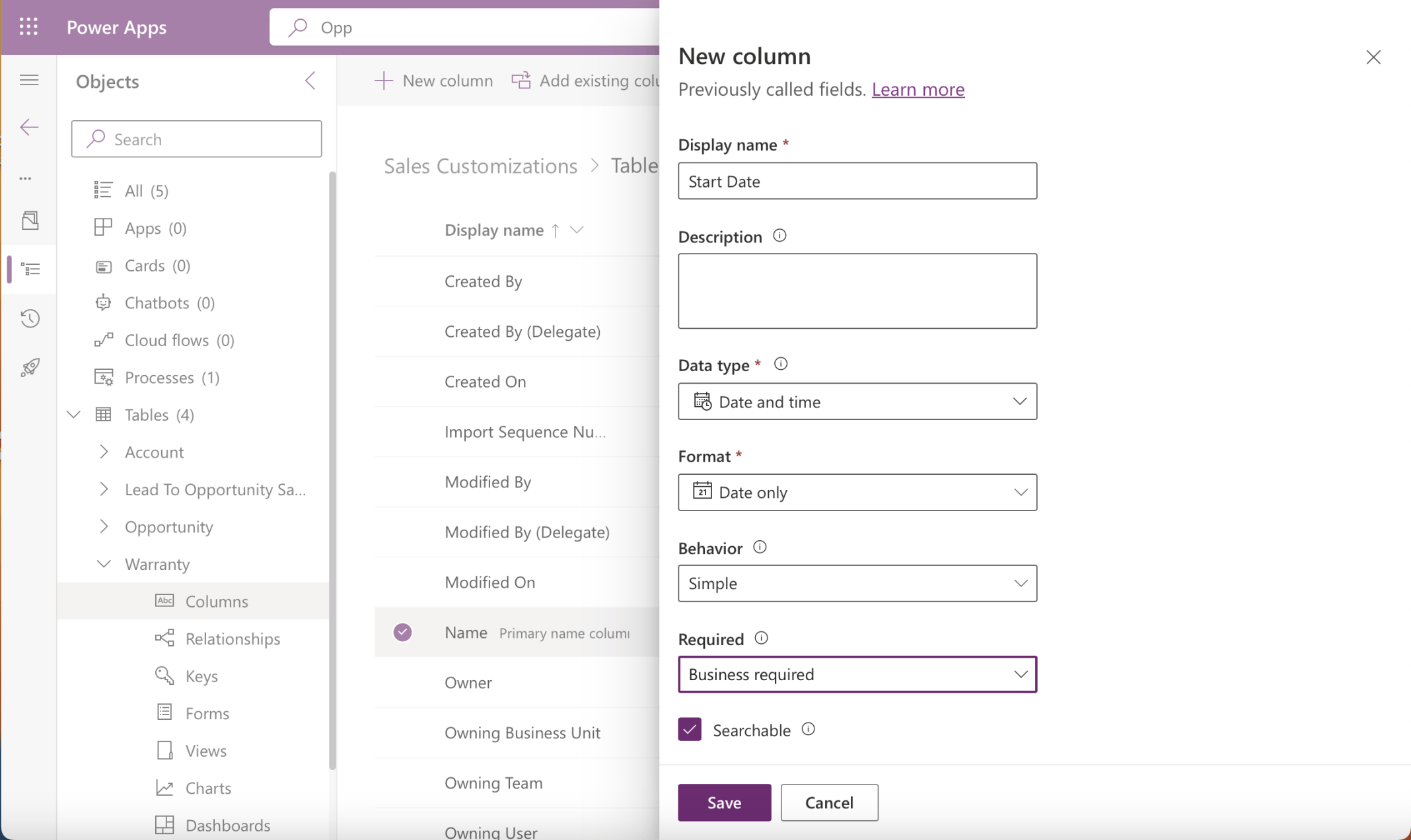Save the new Start Date column
The height and width of the screenshot is (840, 1411).
pyautogui.click(x=723, y=802)
